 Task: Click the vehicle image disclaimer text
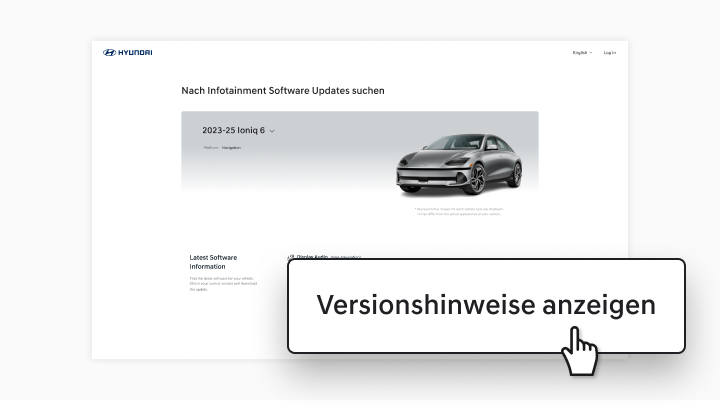pos(458,212)
